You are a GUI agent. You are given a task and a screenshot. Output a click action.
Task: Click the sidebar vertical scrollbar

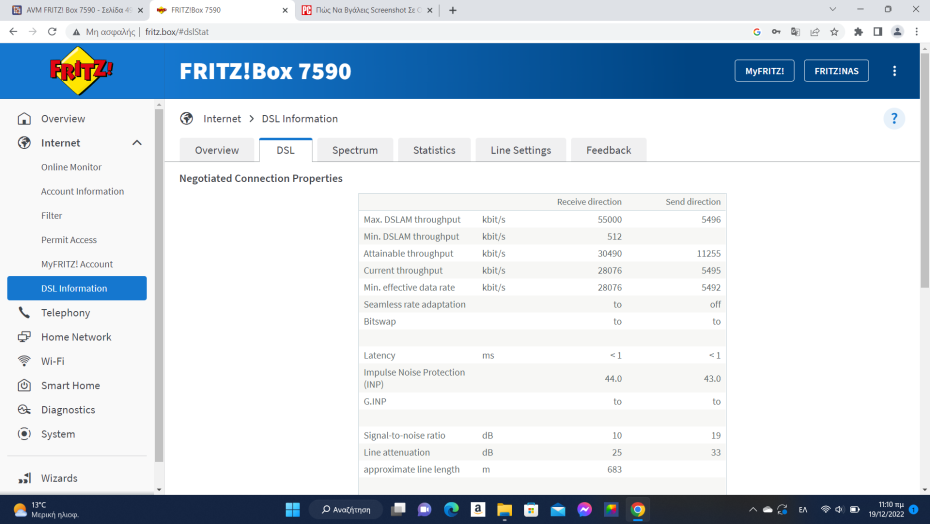pos(158,285)
